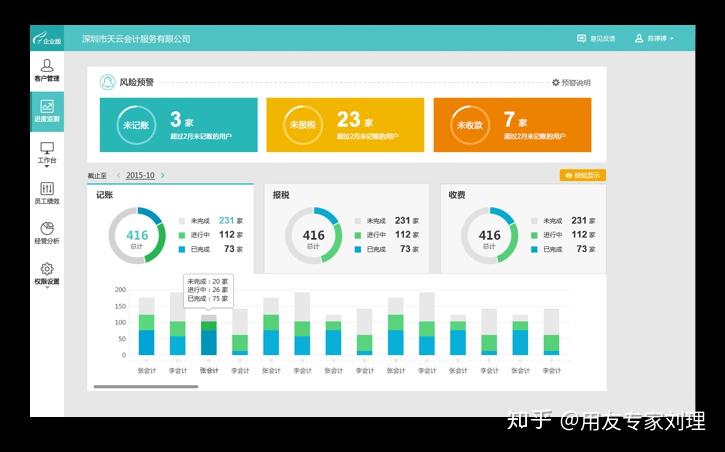This screenshot has width=725, height=452.
Task: Click the highlighted bar under the tooltip
Action: [209, 335]
